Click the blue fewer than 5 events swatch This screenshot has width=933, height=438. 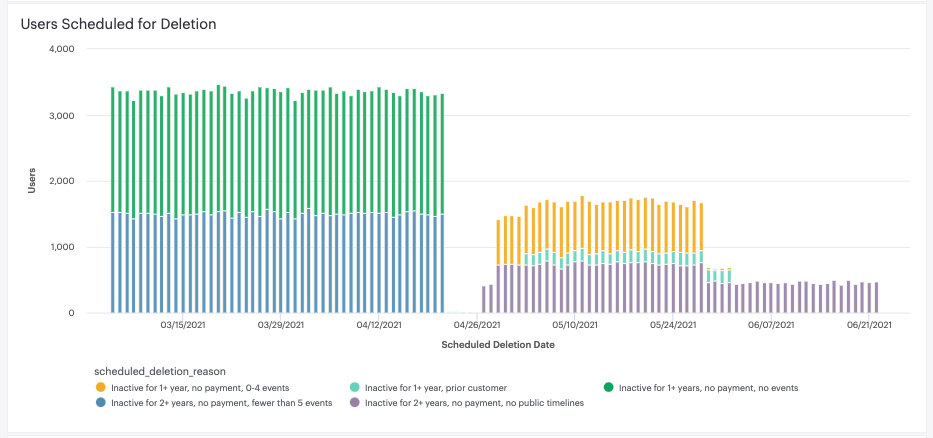100,403
